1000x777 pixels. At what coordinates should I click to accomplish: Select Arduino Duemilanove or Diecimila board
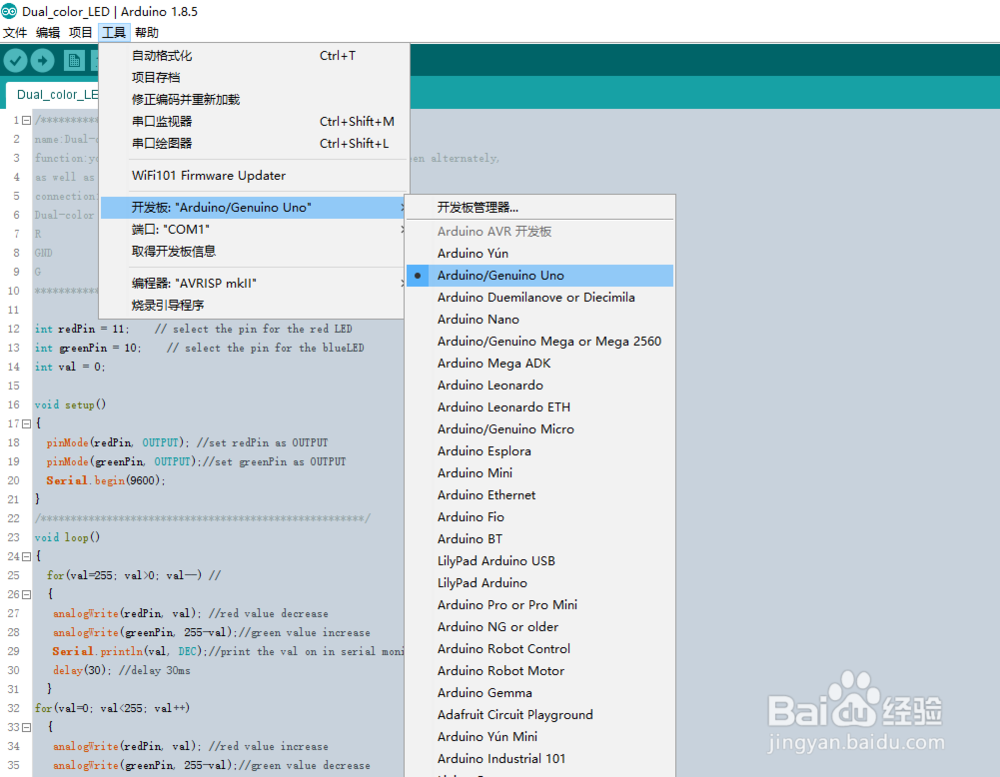[540, 297]
